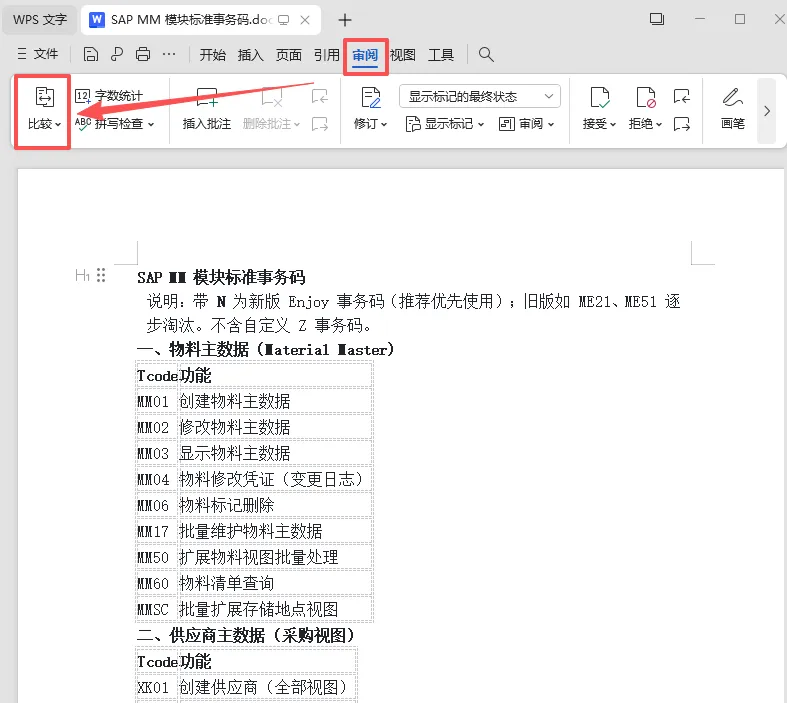Close the SAP MM document tab

(305, 20)
